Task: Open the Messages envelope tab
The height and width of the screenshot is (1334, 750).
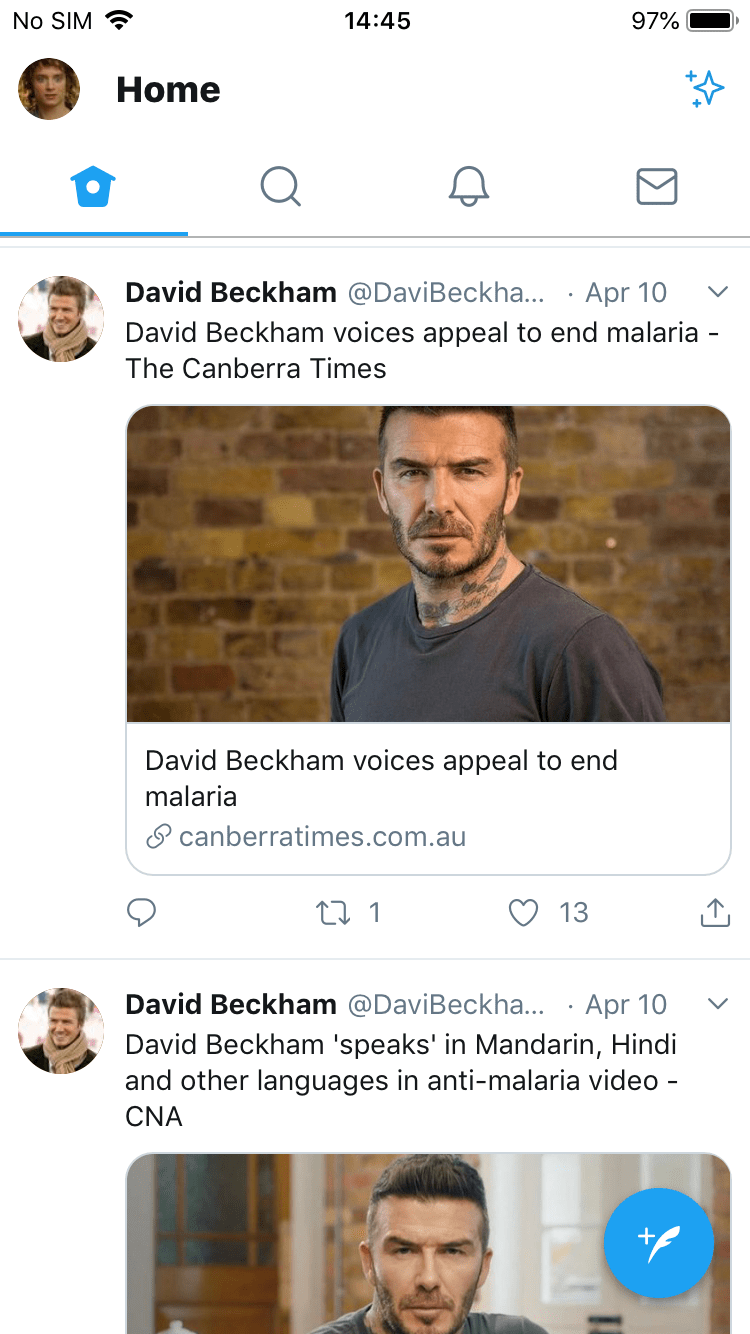Action: click(657, 187)
